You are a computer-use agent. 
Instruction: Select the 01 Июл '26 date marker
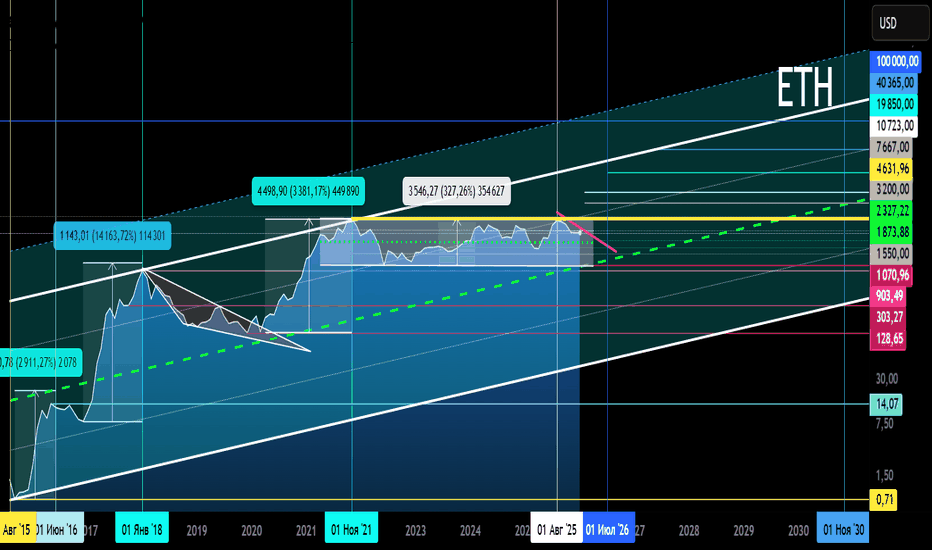tap(609, 529)
